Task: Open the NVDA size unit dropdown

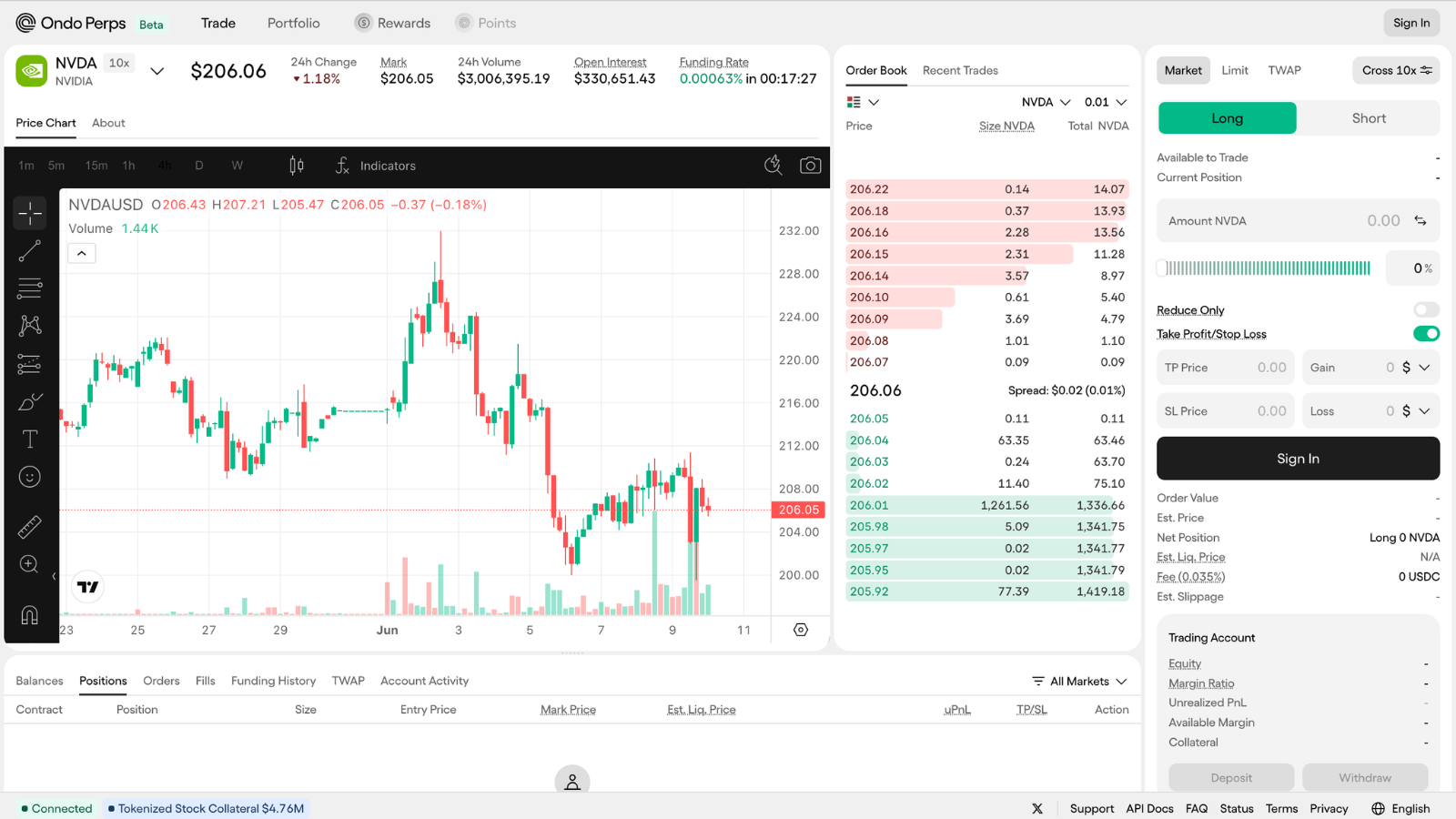Action: (x=1046, y=102)
